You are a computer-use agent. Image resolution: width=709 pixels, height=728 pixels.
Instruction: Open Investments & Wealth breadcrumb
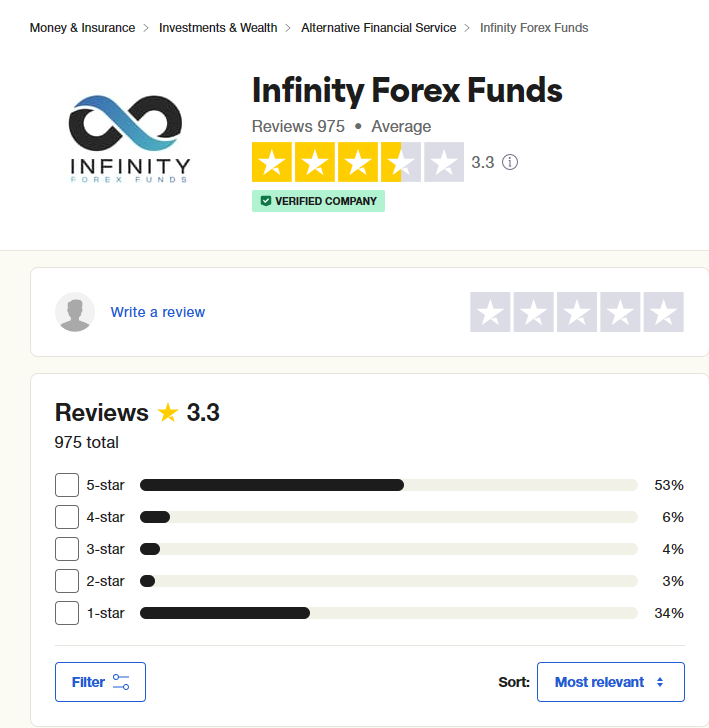click(x=218, y=28)
